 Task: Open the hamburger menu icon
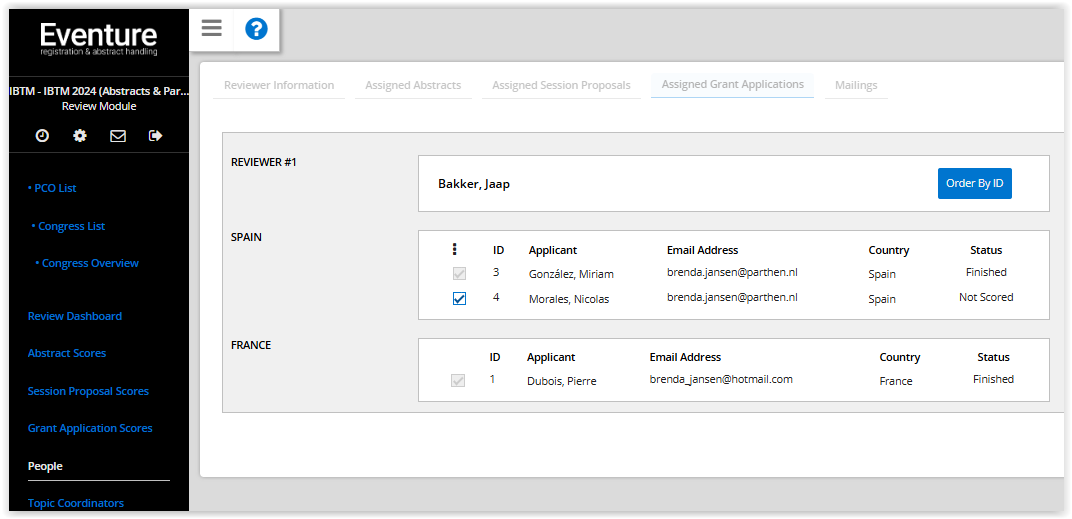pos(211,29)
